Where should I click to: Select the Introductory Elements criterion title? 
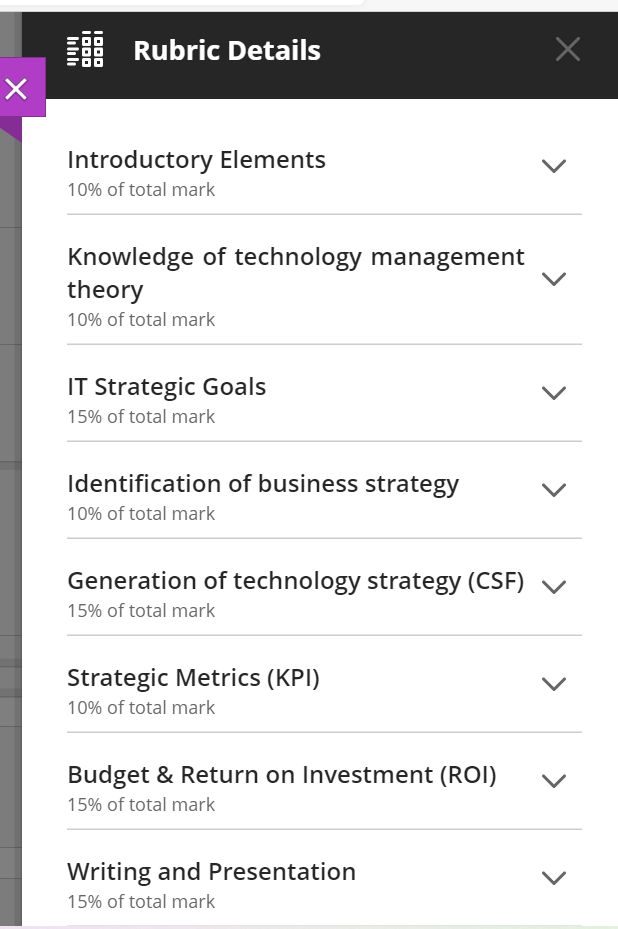[196, 160]
